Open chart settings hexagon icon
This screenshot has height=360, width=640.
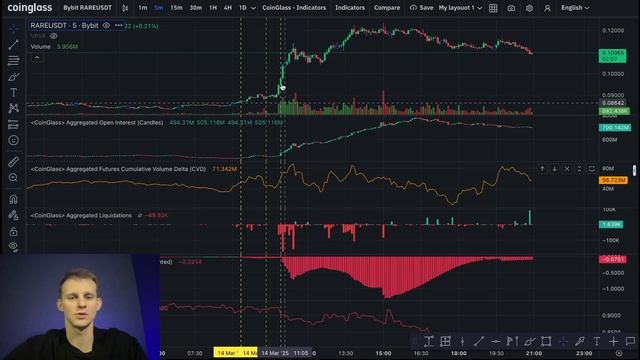click(529, 8)
